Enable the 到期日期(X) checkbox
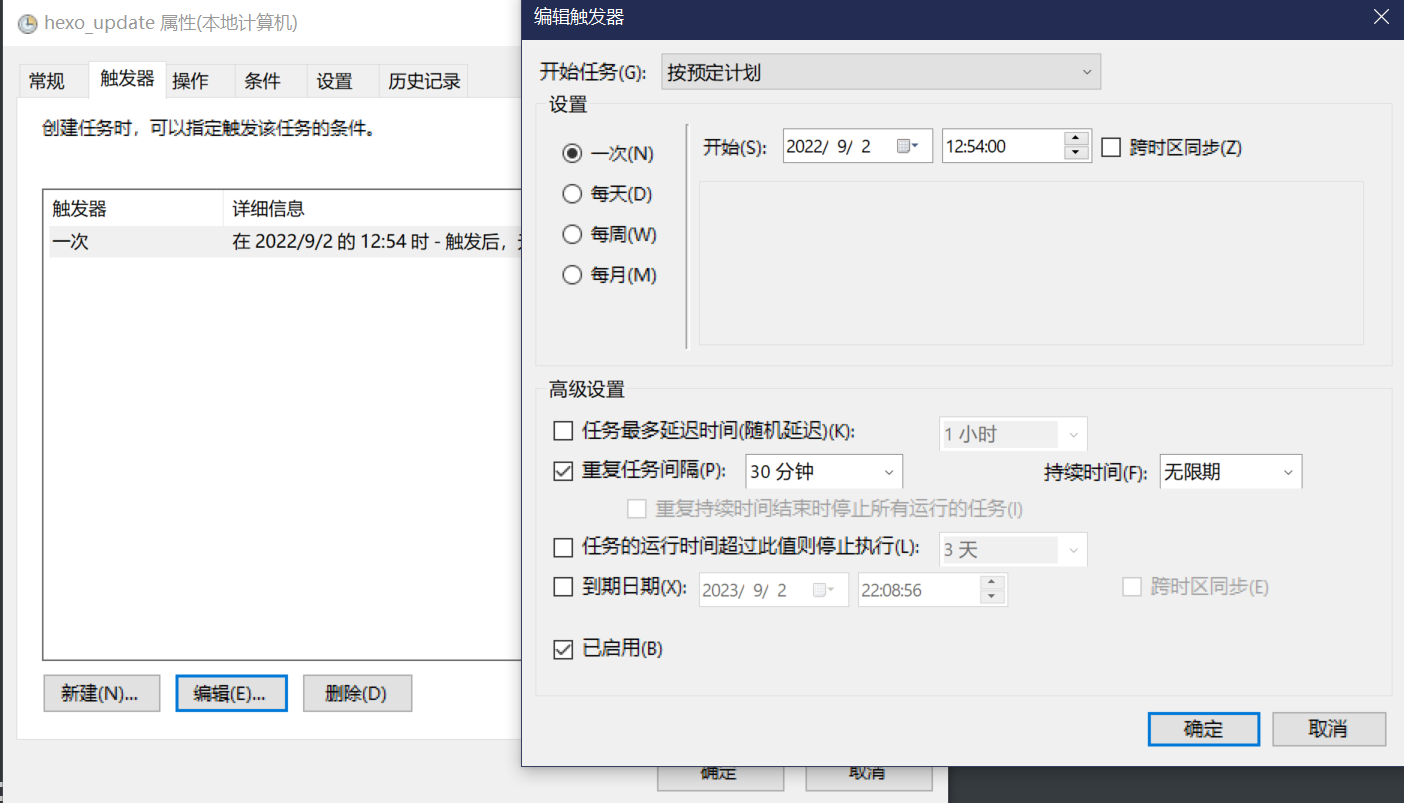The image size is (1404, 803). click(563, 587)
